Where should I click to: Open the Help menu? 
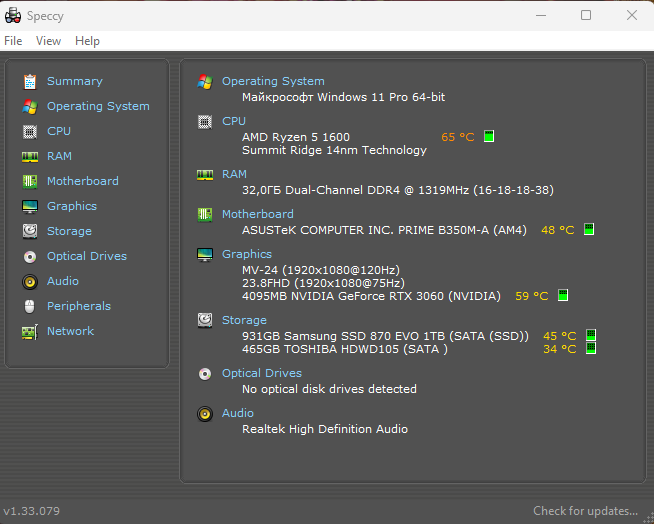pos(87,41)
